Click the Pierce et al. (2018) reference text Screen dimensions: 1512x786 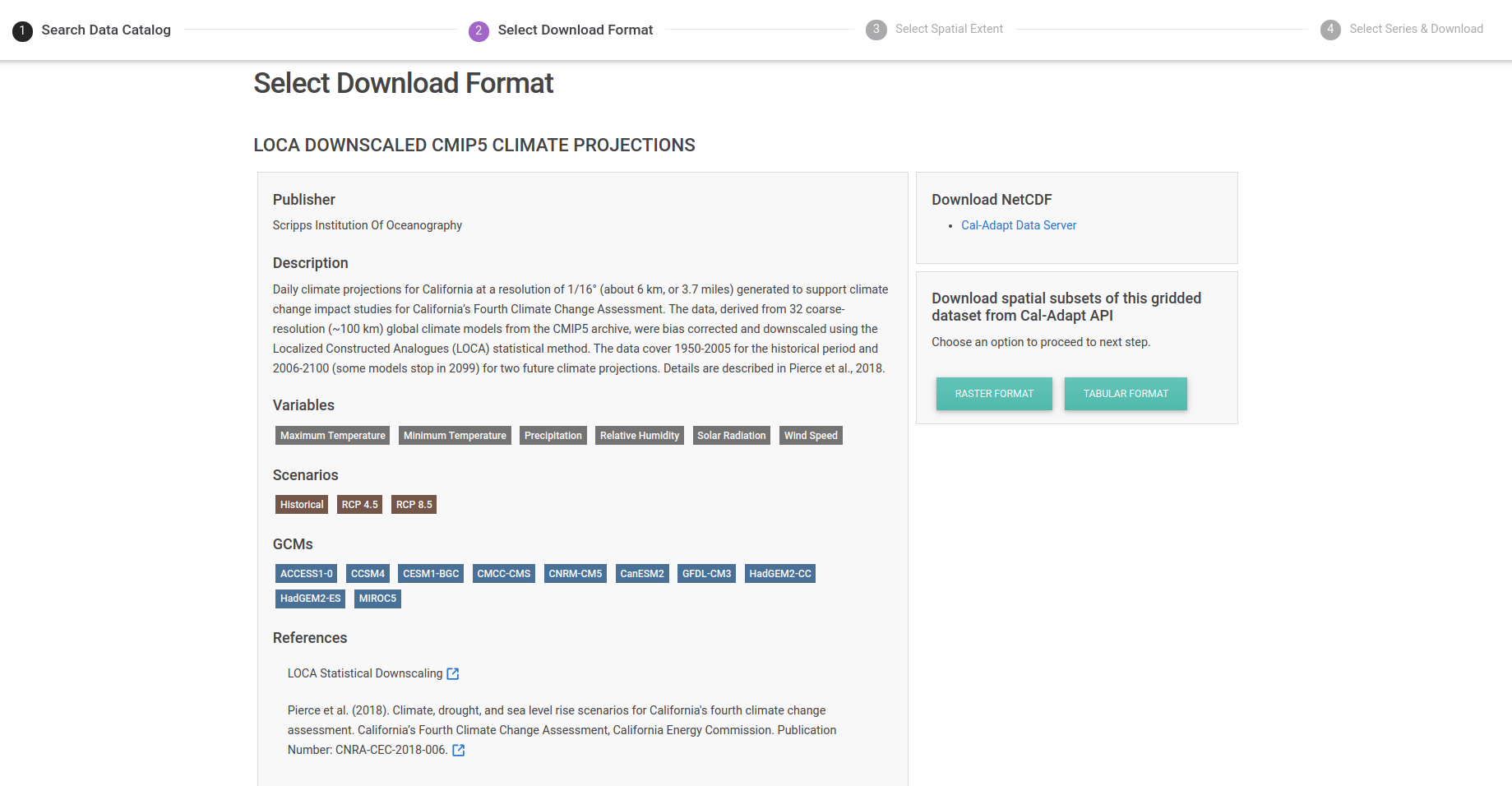point(562,730)
